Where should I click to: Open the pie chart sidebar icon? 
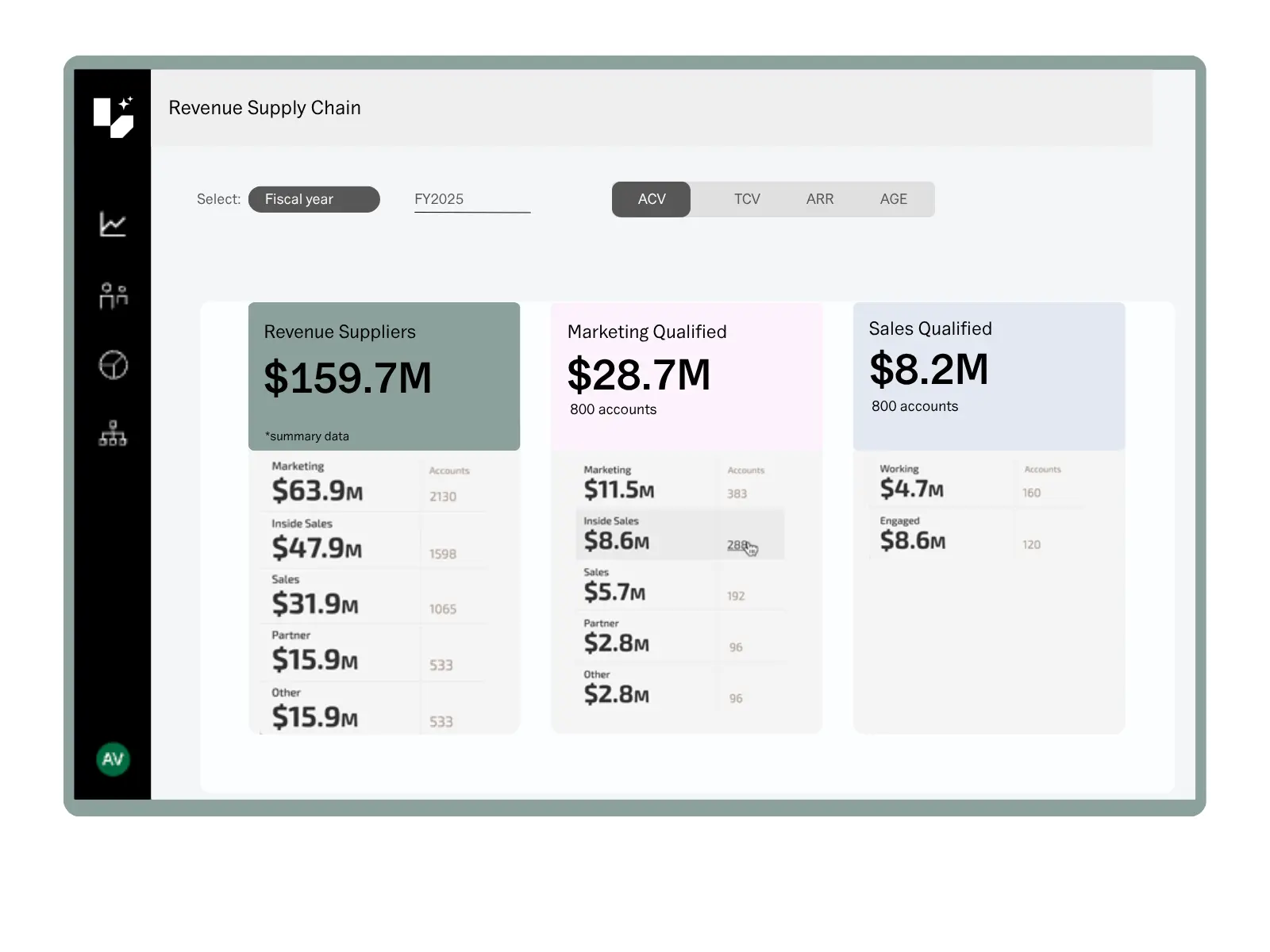[x=113, y=365]
